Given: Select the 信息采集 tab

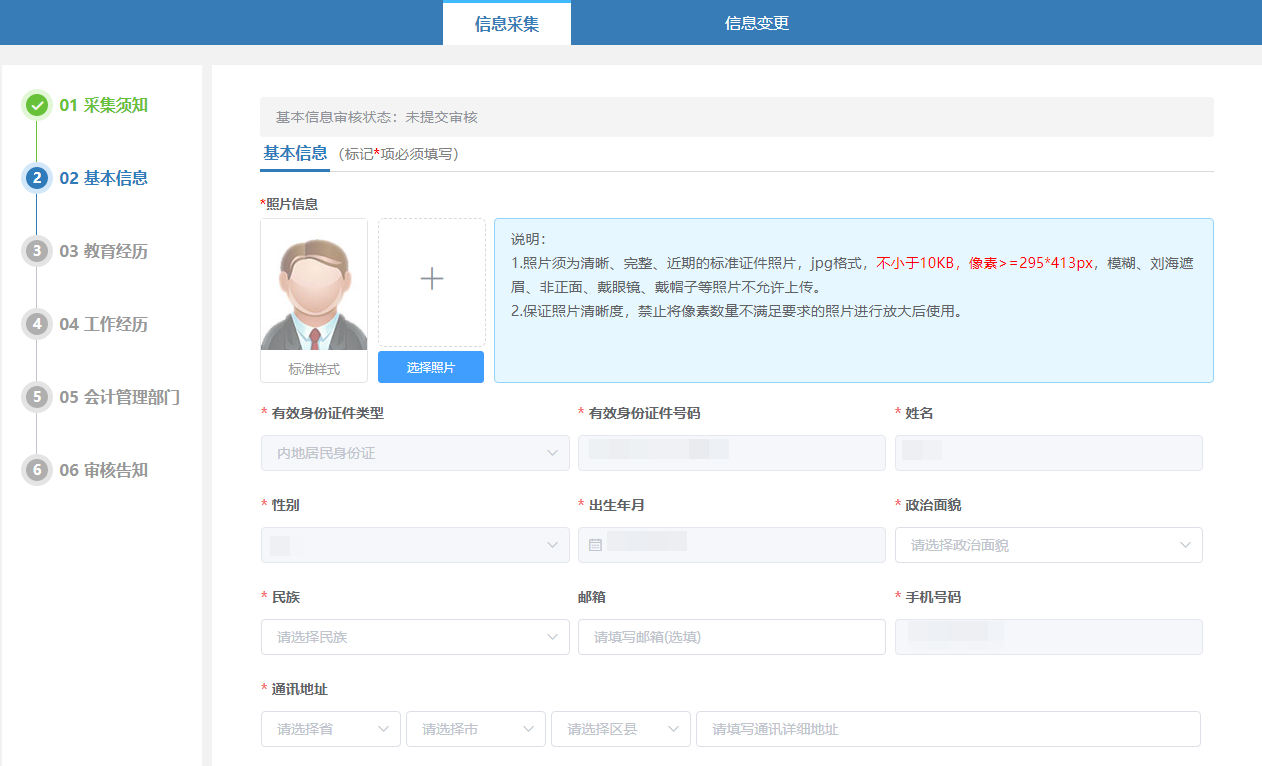Looking at the screenshot, I should coord(506,22).
